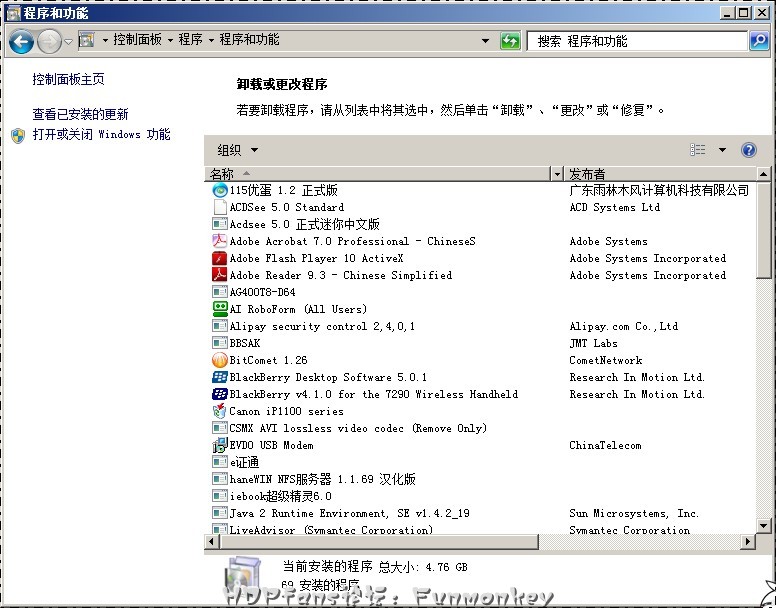
Task: Click the Adobe Acrobat 7.0 Professional icon
Action: click(x=220, y=241)
